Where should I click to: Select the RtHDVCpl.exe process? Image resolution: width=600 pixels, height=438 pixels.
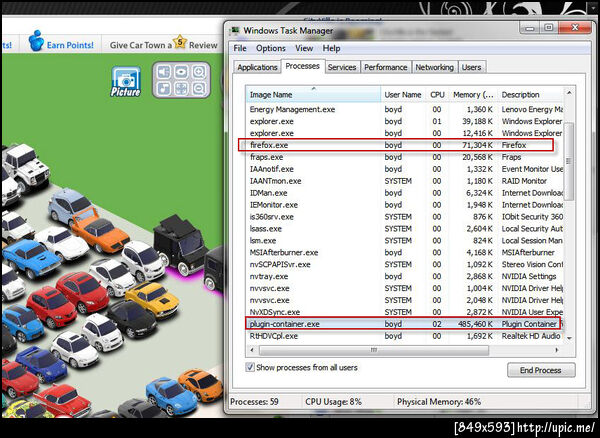pyautogui.click(x=404, y=336)
